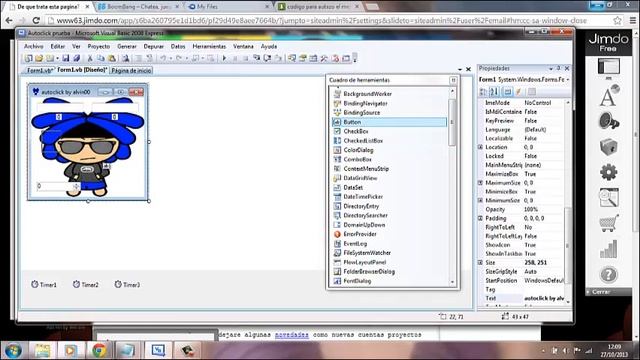The image size is (640, 360).
Task: Show events lightning icon in Propiedades
Action: click(x=518, y=91)
